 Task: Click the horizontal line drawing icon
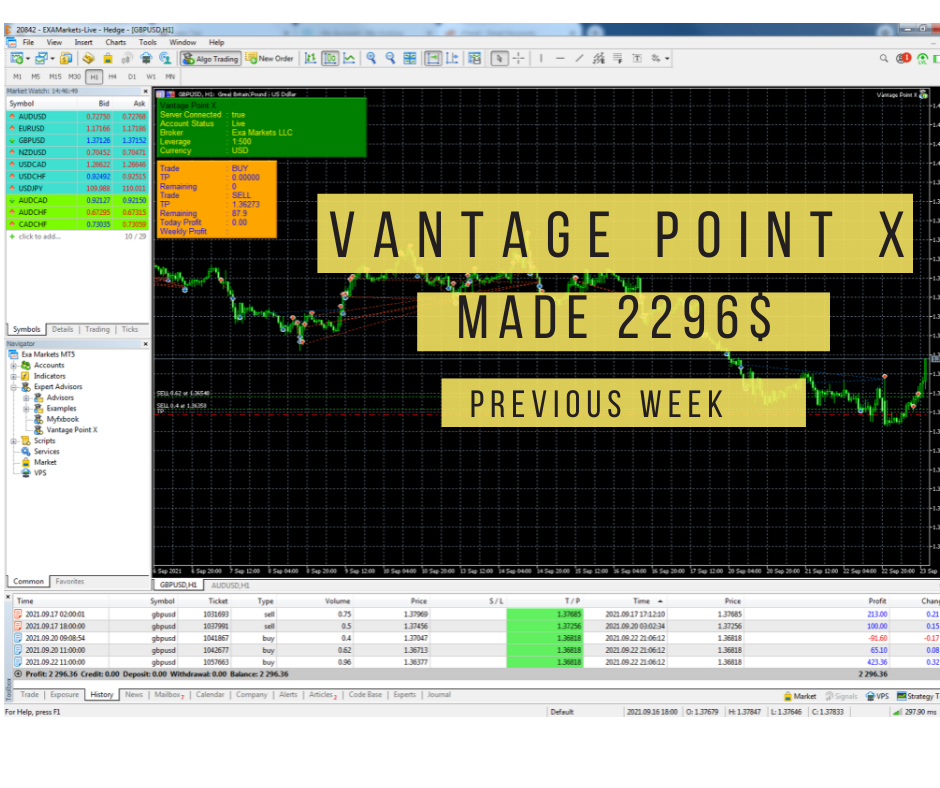[559, 59]
